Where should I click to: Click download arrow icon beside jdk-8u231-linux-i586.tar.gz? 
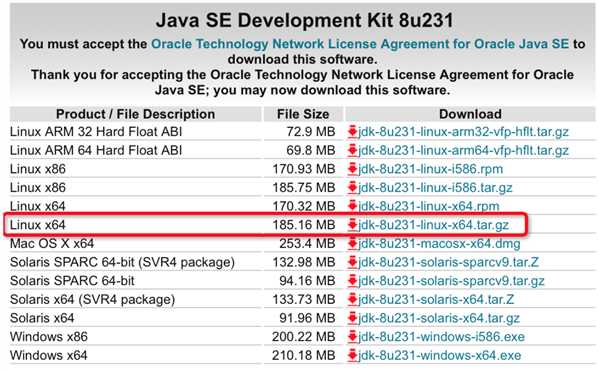click(352, 188)
